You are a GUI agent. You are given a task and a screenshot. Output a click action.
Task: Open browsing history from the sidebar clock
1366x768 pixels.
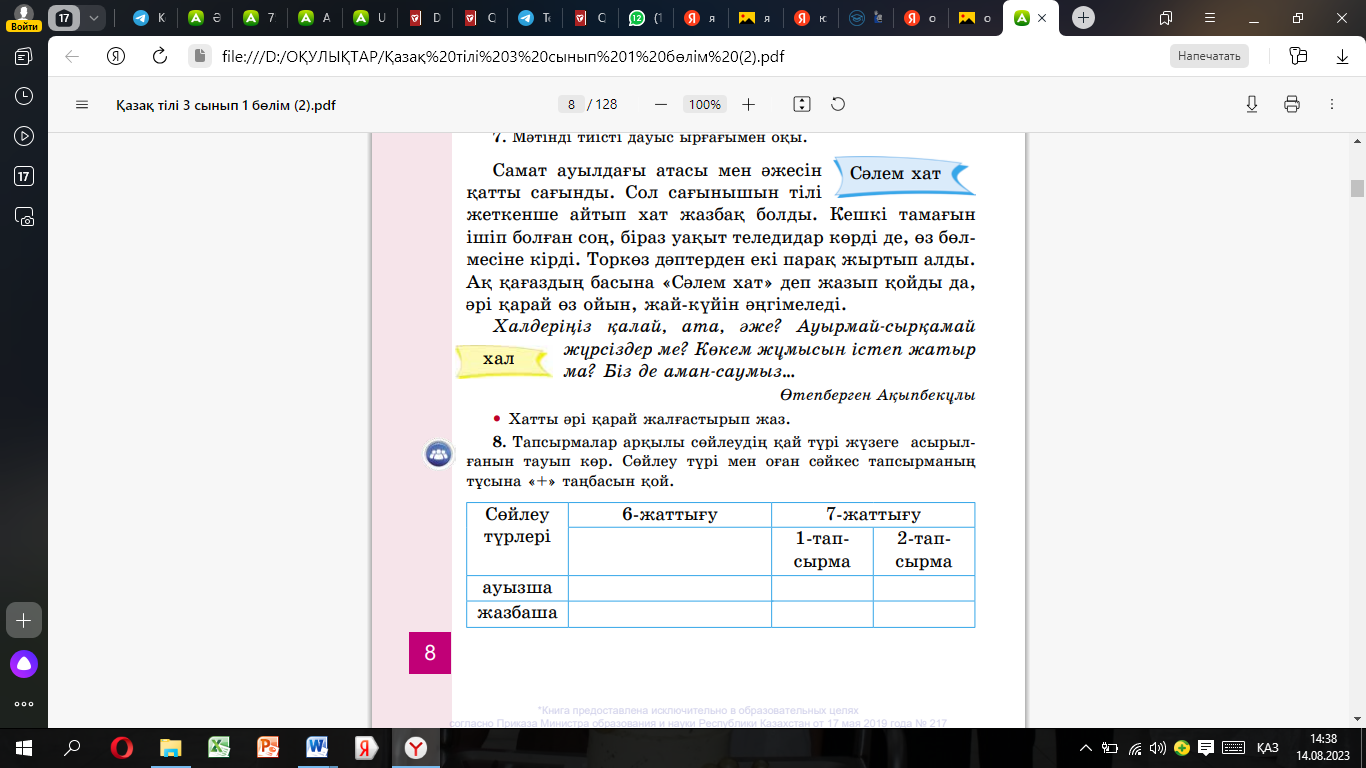coord(24,96)
